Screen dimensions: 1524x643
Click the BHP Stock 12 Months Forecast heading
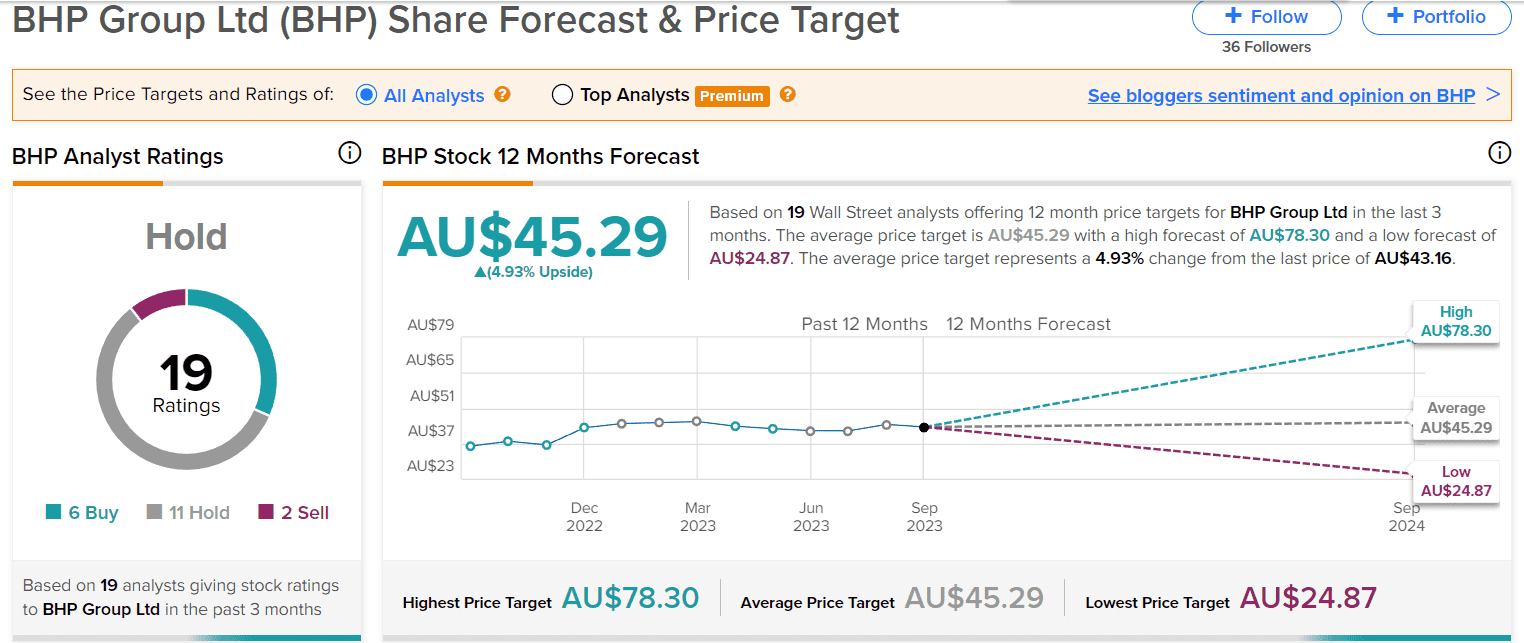541,157
